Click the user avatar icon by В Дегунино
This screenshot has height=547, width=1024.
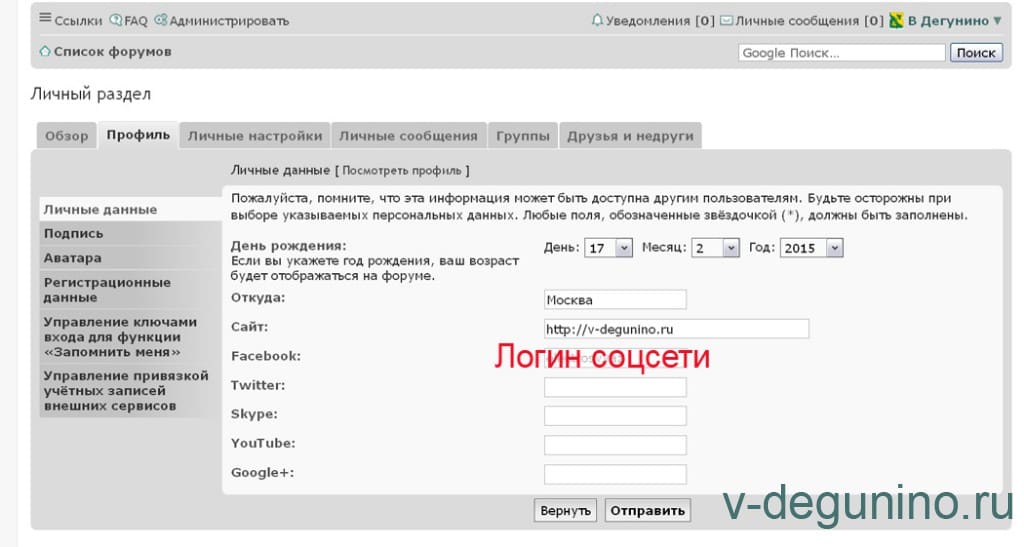(x=897, y=20)
